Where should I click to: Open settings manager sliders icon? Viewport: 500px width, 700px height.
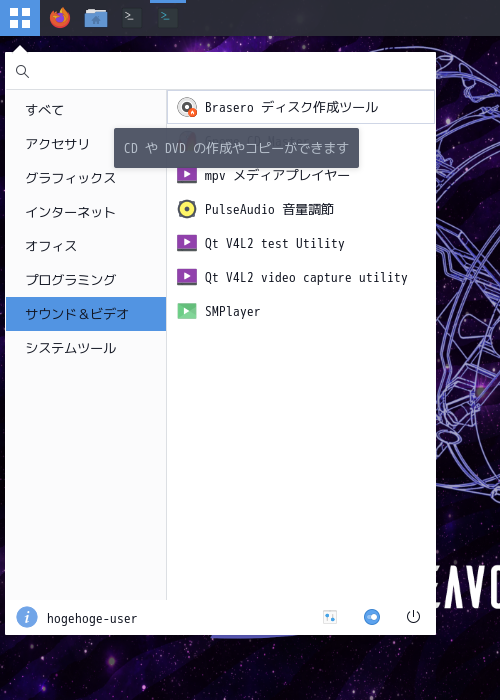(330, 617)
